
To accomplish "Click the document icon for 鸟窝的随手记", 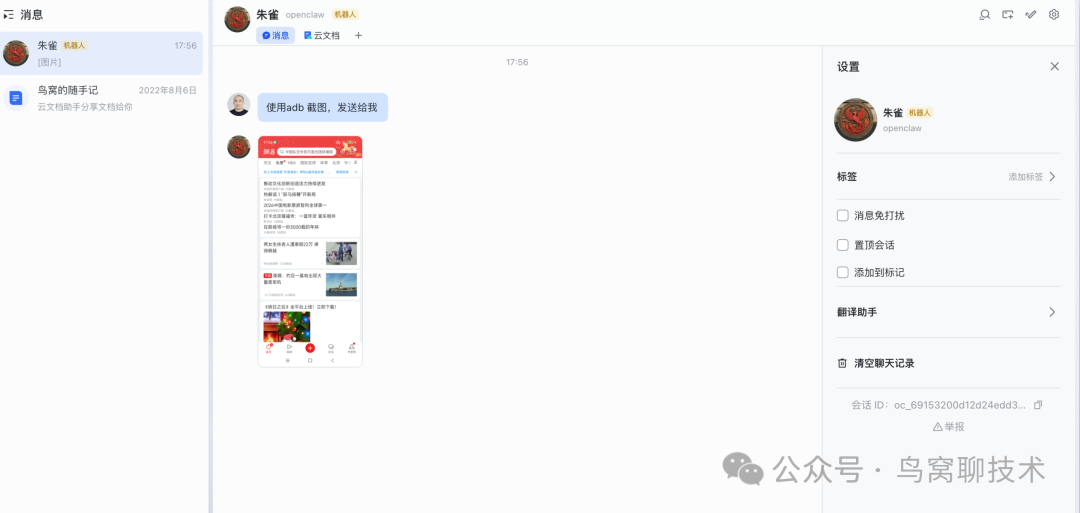I will tap(16, 98).
